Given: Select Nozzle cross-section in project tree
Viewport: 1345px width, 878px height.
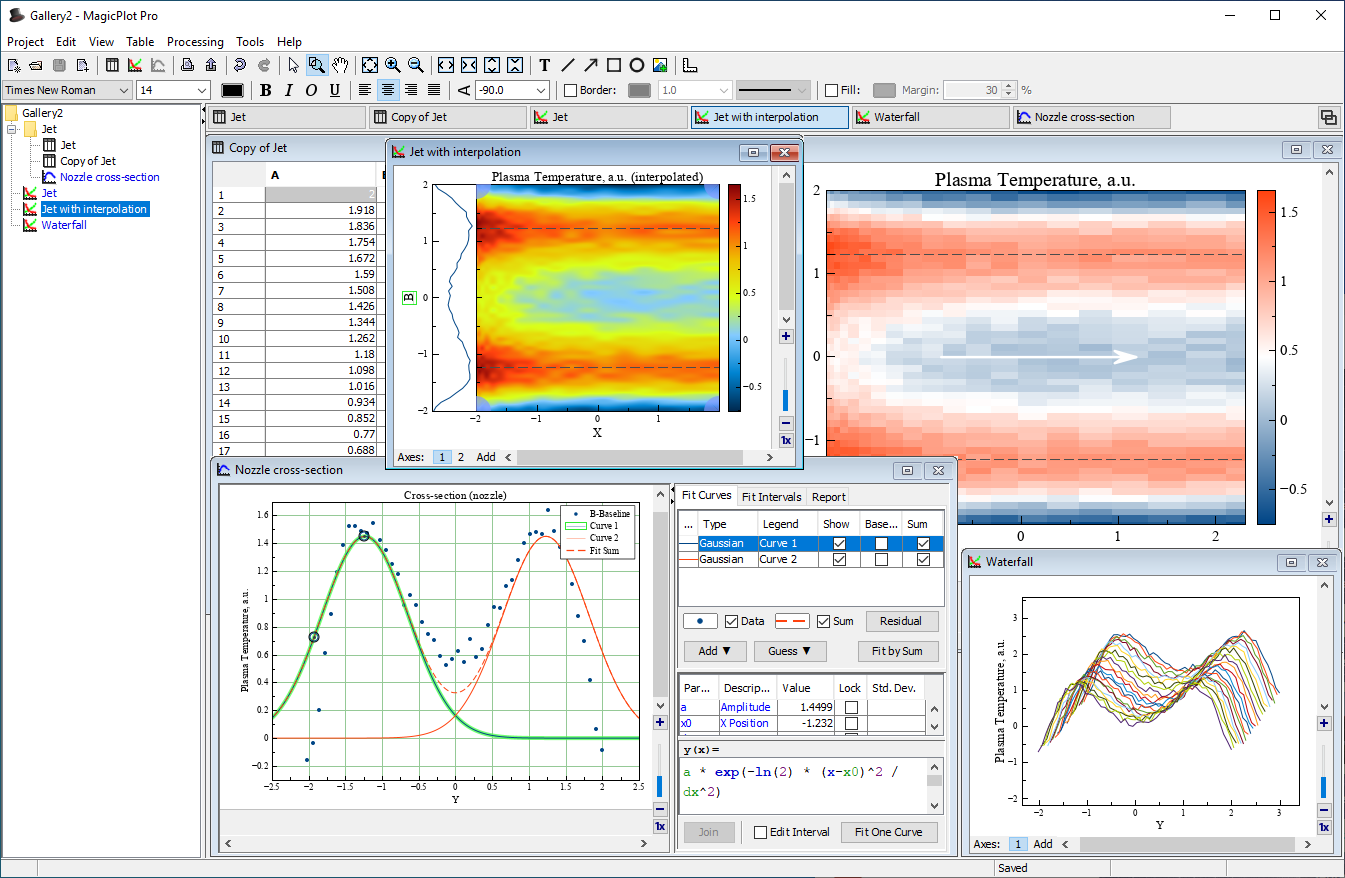Looking at the screenshot, I should tap(110, 177).
